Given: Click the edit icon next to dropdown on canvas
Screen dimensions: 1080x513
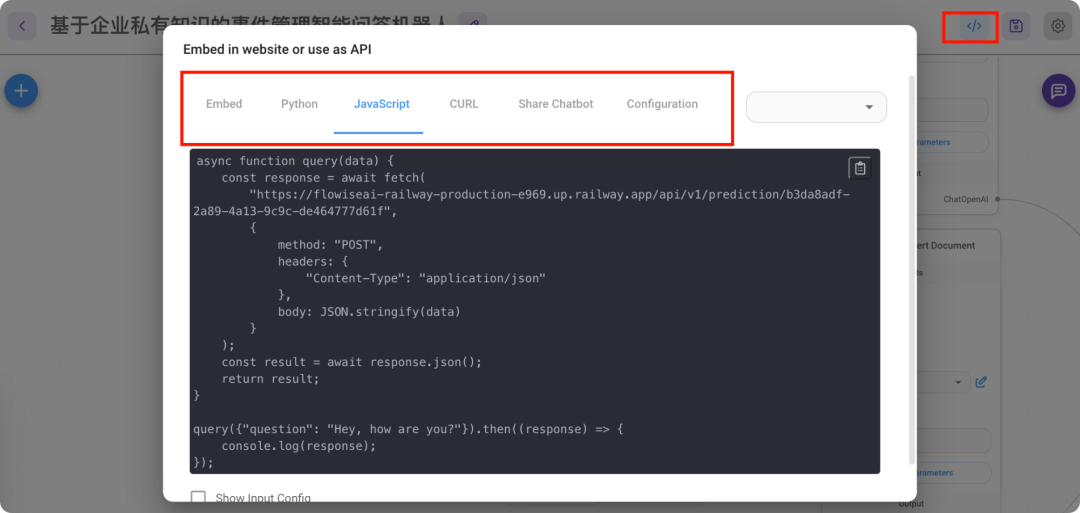Looking at the screenshot, I should point(982,381).
